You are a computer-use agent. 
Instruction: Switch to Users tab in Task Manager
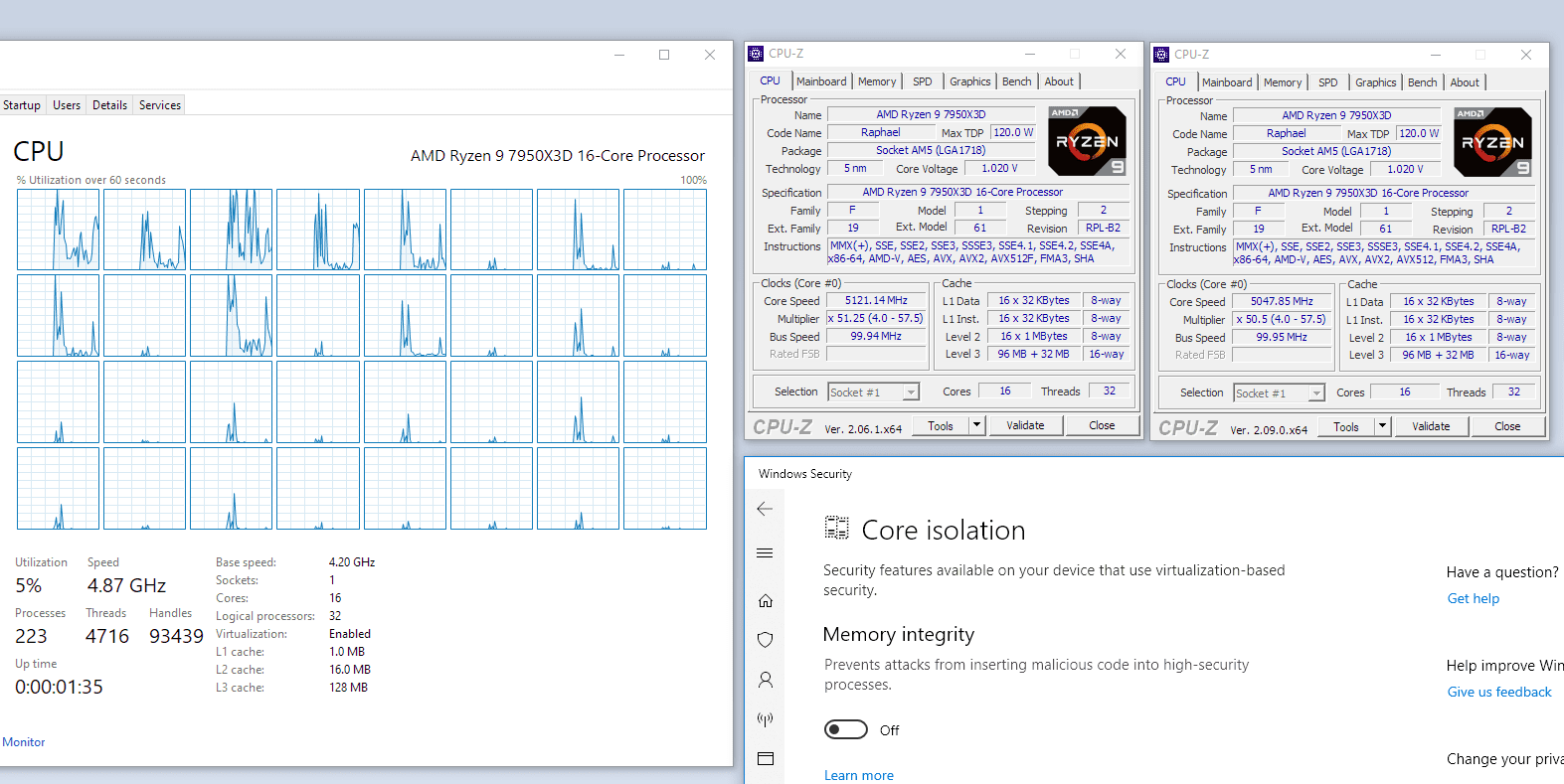pyautogui.click(x=67, y=105)
